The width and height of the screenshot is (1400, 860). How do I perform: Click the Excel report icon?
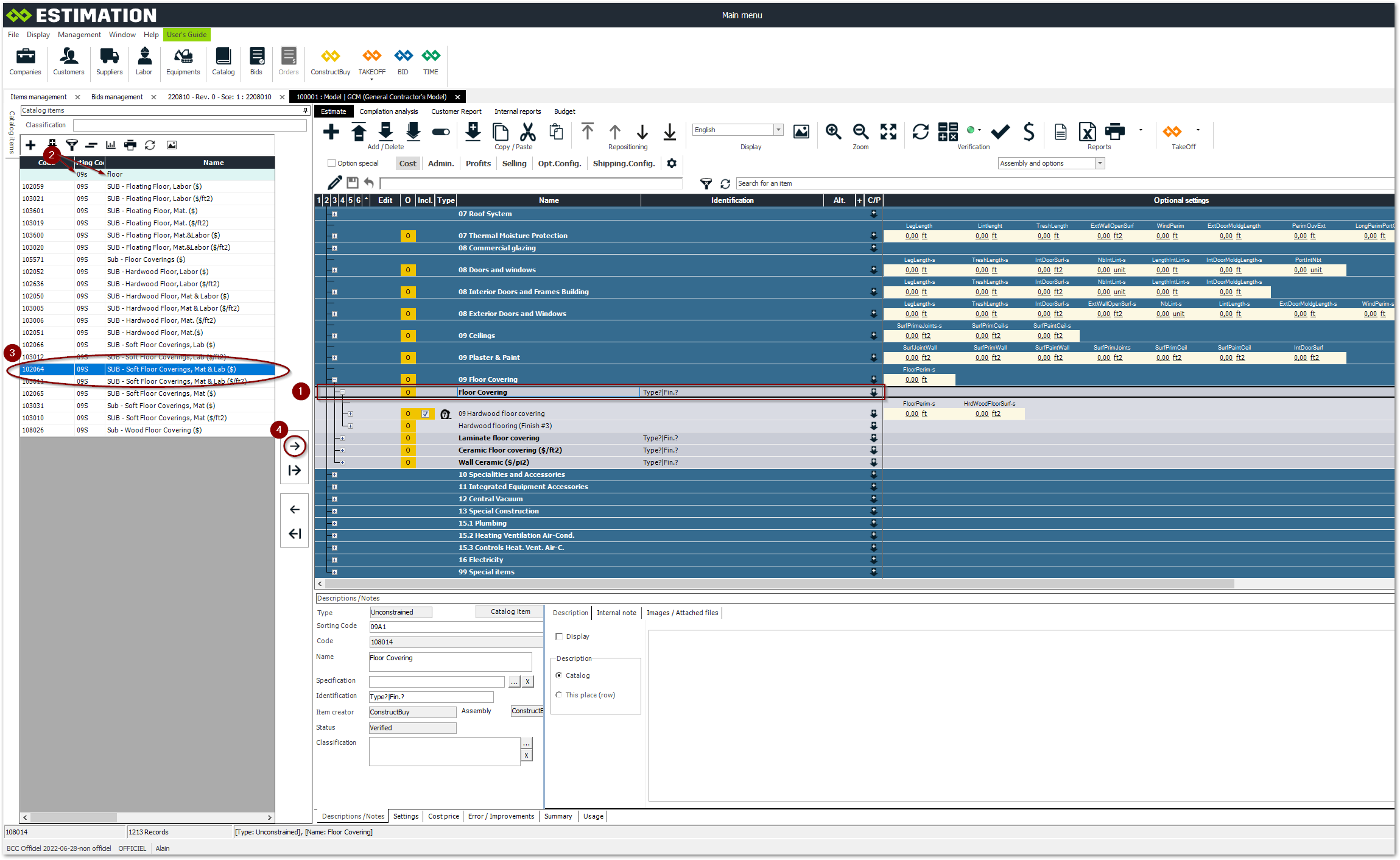[x=1087, y=132]
